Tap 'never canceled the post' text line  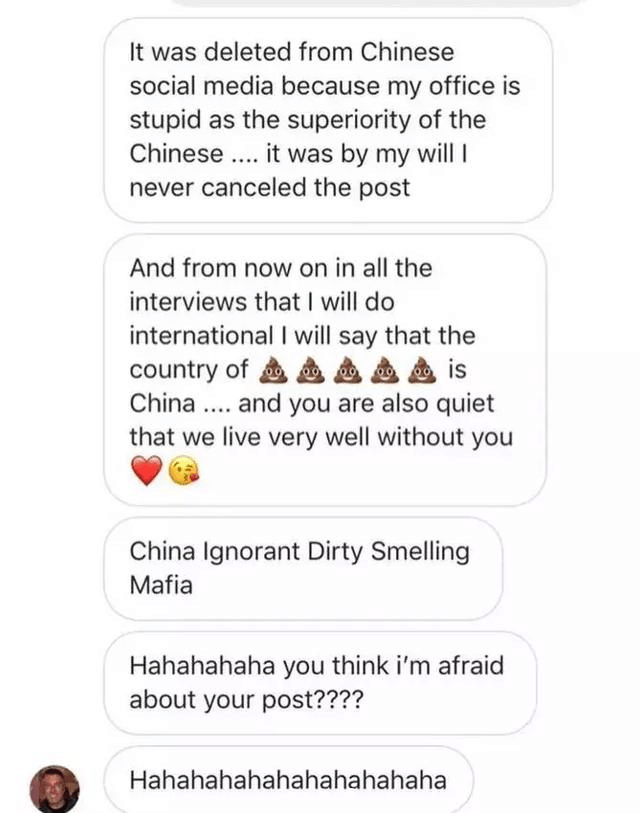(270, 187)
